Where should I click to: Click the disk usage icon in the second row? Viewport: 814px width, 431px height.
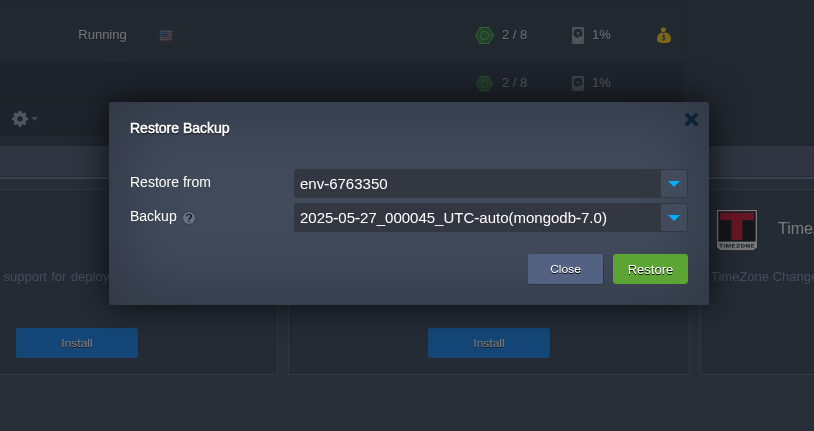coord(577,83)
